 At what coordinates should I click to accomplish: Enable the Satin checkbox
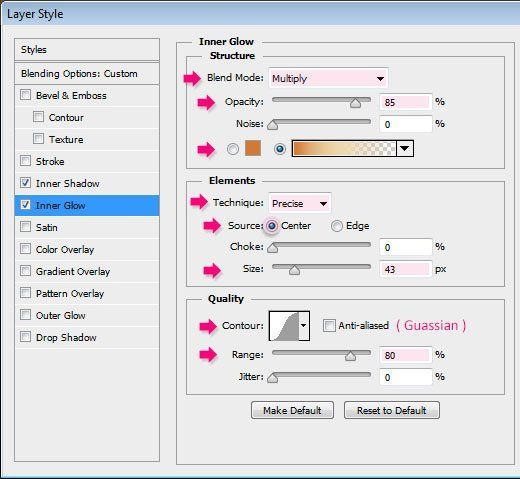(x=26, y=227)
